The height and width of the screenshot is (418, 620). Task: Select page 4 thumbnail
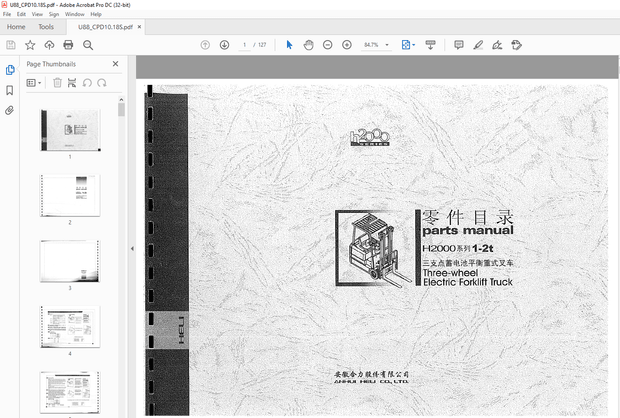point(70,327)
